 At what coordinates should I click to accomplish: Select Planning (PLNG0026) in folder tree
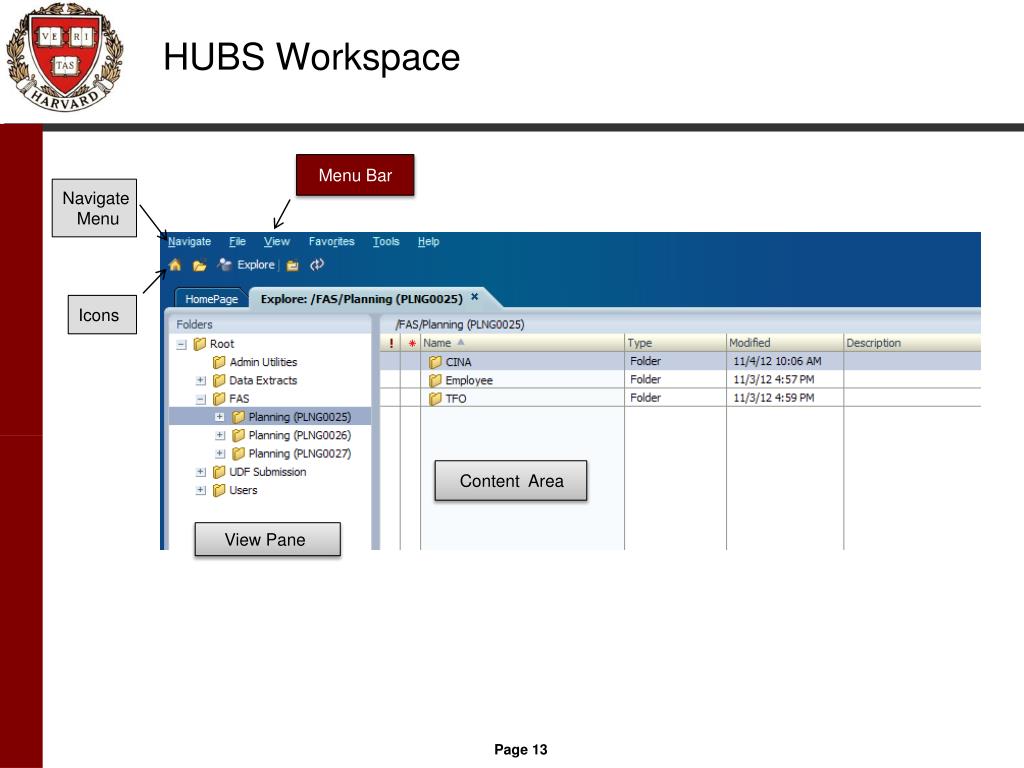(299, 435)
